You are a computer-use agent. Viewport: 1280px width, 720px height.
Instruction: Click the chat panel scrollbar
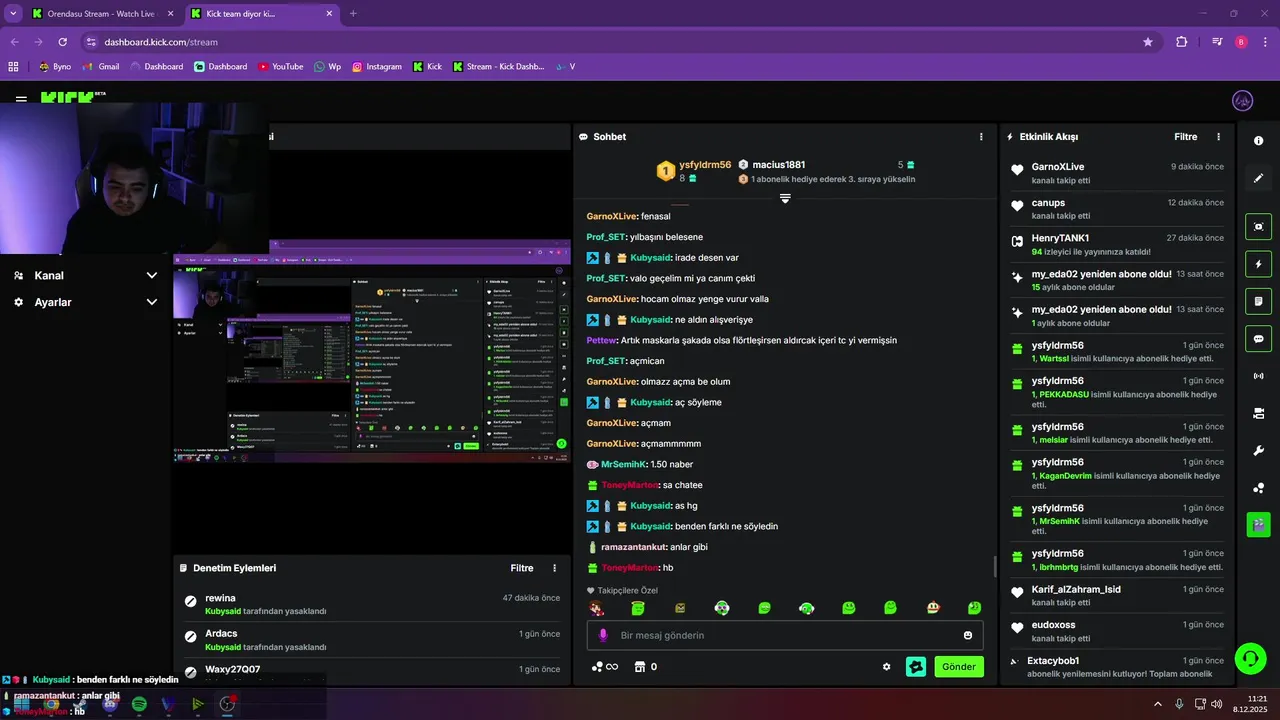coord(994,566)
